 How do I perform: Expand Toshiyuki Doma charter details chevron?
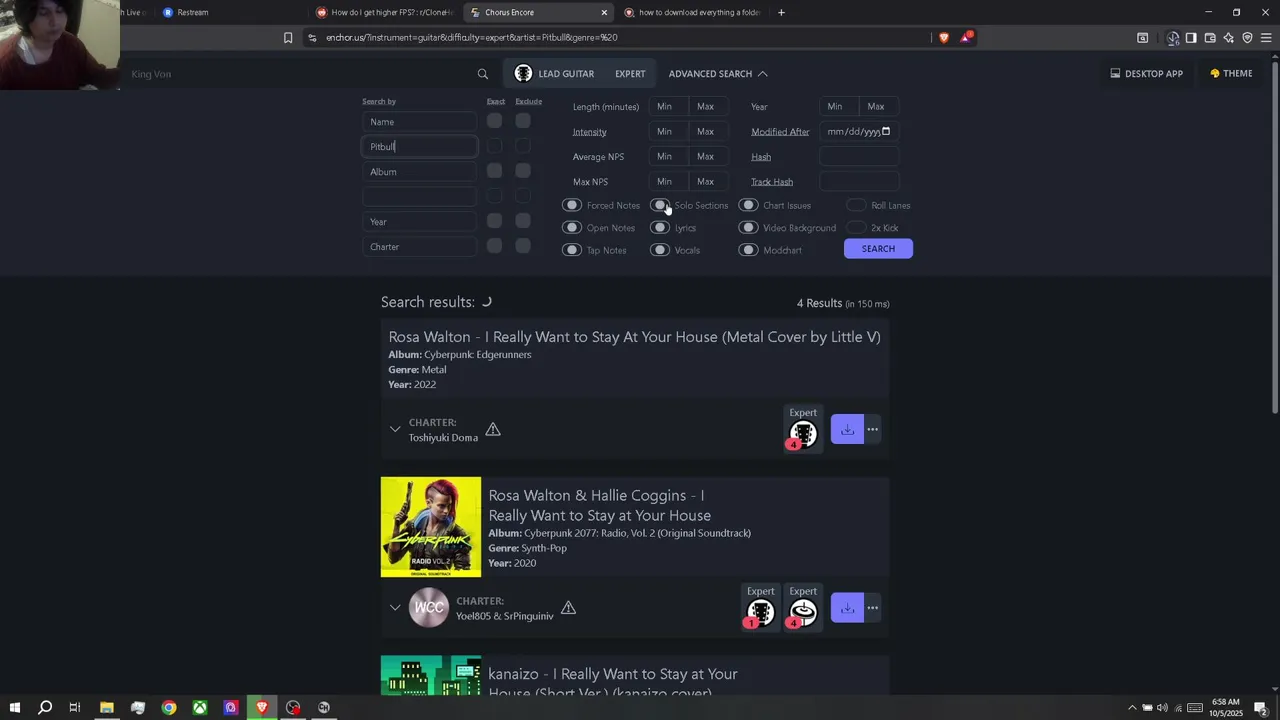pyautogui.click(x=395, y=430)
